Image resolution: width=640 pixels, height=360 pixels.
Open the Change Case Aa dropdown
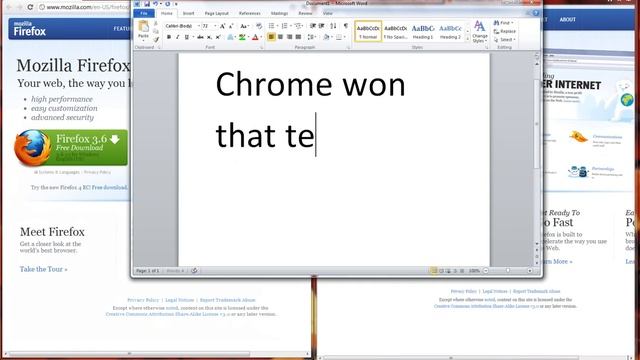click(244, 26)
